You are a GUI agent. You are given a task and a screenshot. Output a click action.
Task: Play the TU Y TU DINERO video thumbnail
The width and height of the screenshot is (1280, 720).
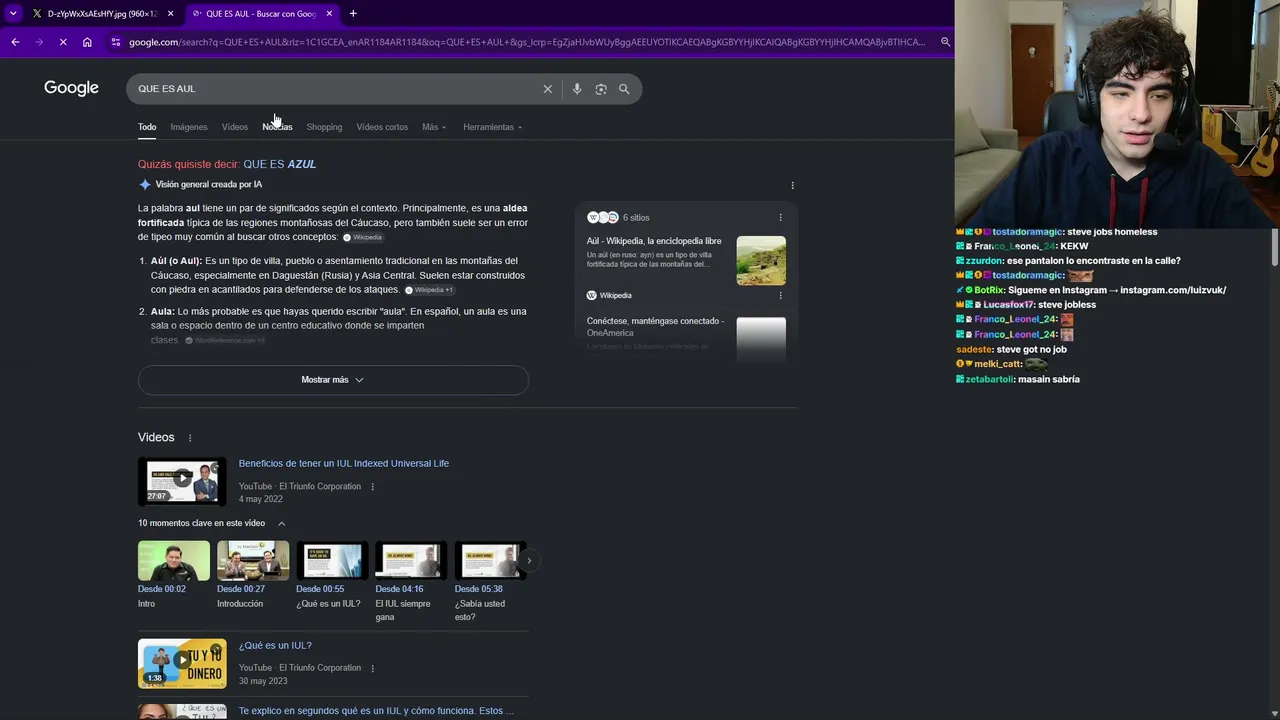pyautogui.click(x=182, y=664)
